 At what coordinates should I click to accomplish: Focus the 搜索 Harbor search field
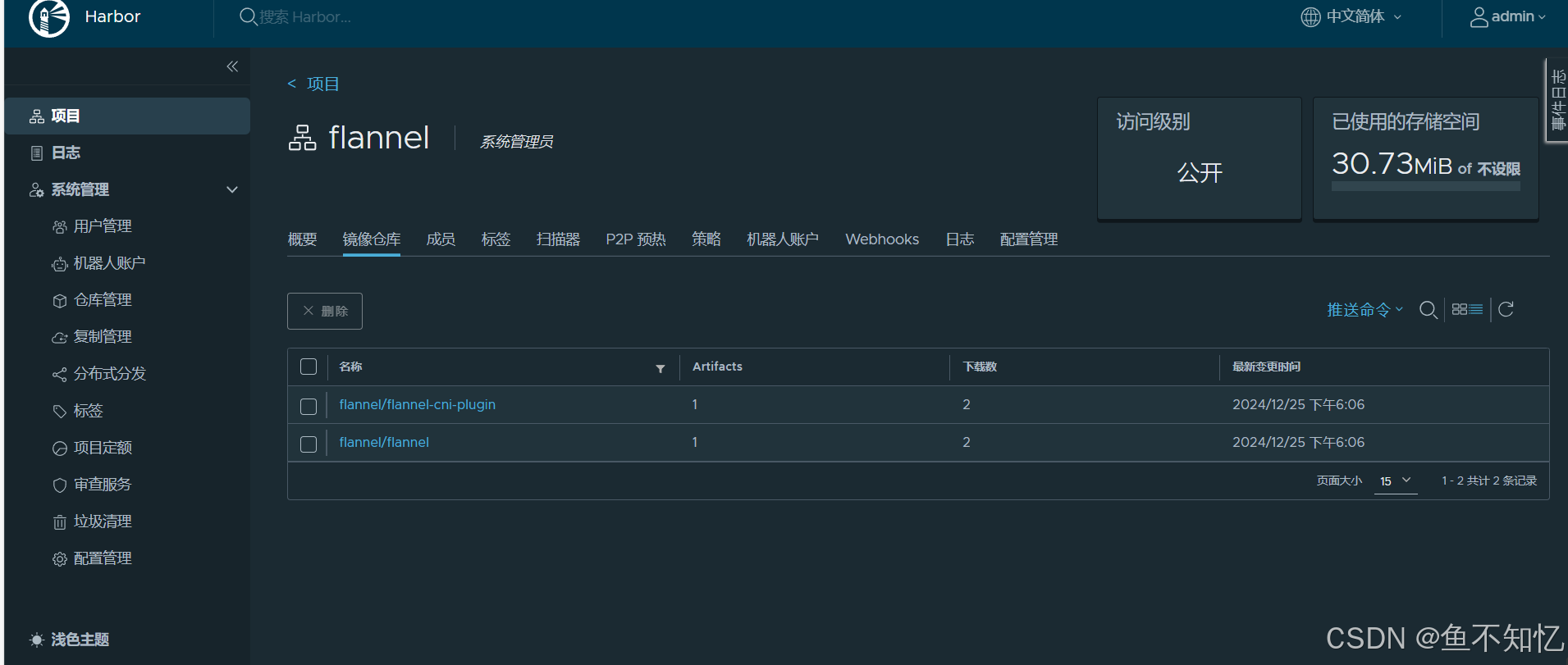point(305,16)
